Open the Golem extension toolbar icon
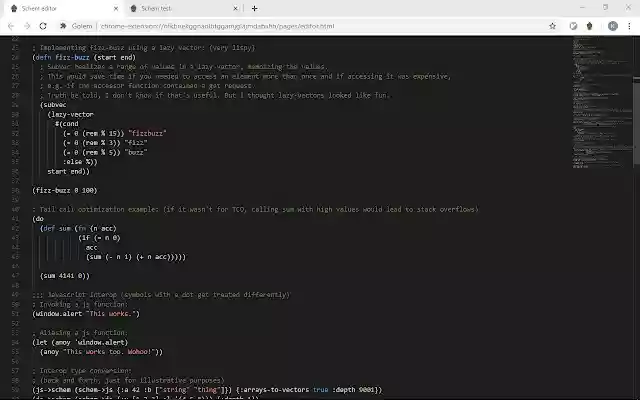 point(589,26)
